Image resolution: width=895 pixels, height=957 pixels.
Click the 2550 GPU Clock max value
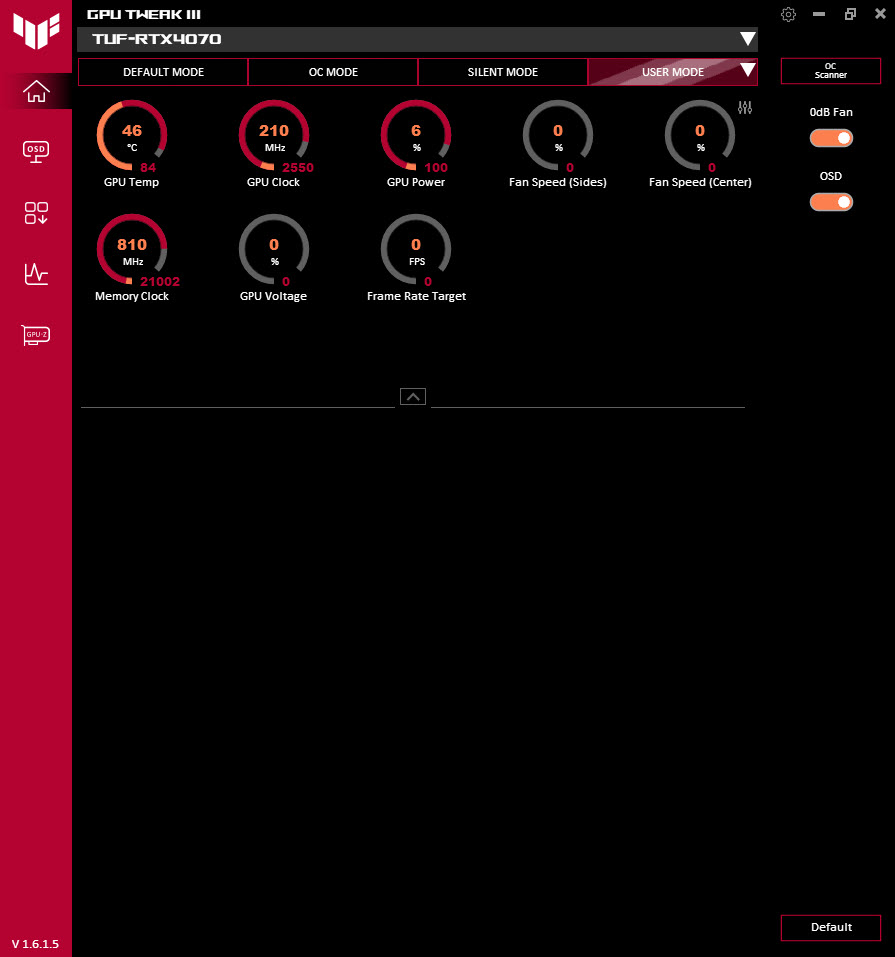tap(298, 167)
